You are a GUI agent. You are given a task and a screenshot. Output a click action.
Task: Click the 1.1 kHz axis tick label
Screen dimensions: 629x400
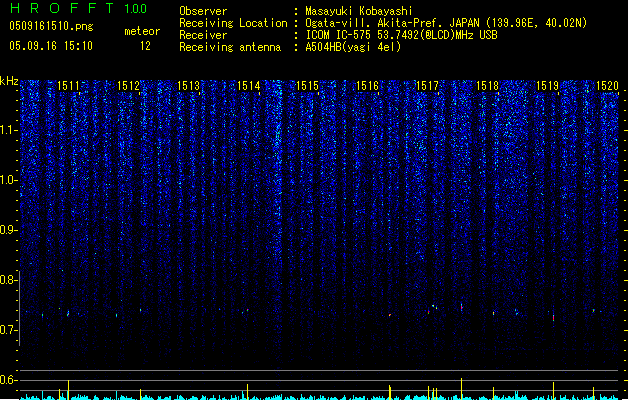click(8, 130)
